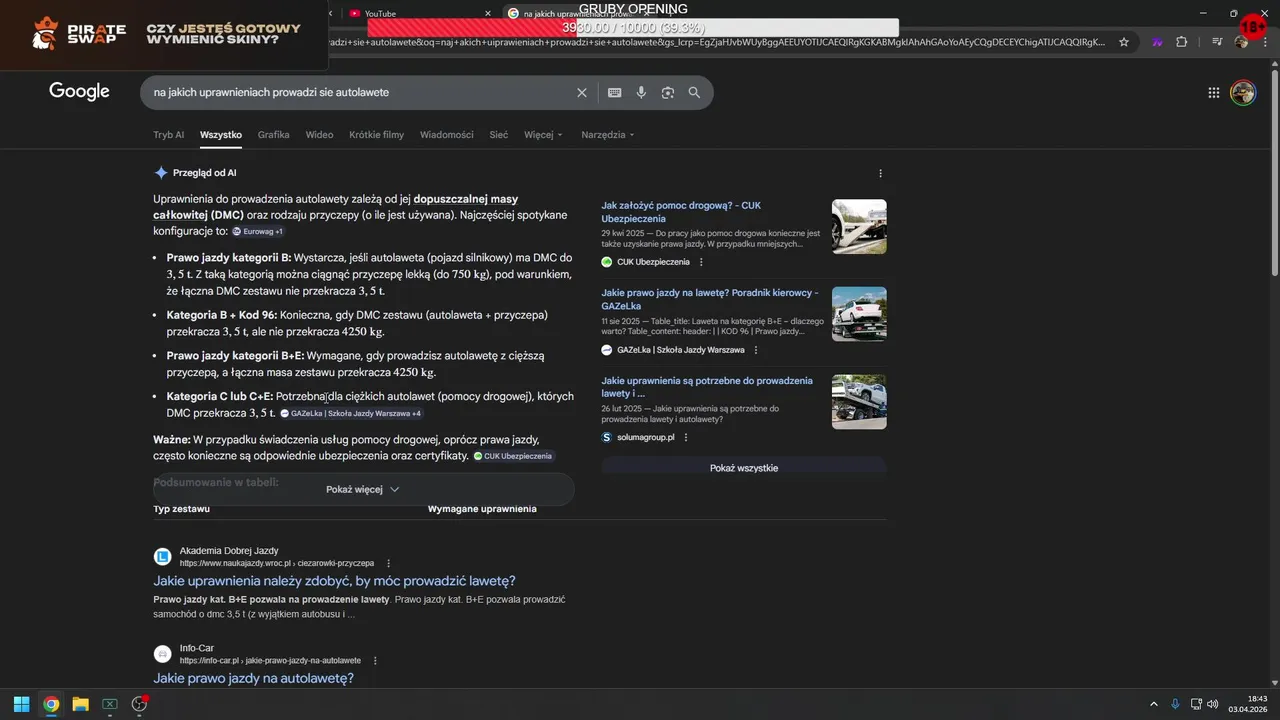The width and height of the screenshot is (1280, 720).
Task: Open Chrome from the taskbar
Action: (51, 704)
